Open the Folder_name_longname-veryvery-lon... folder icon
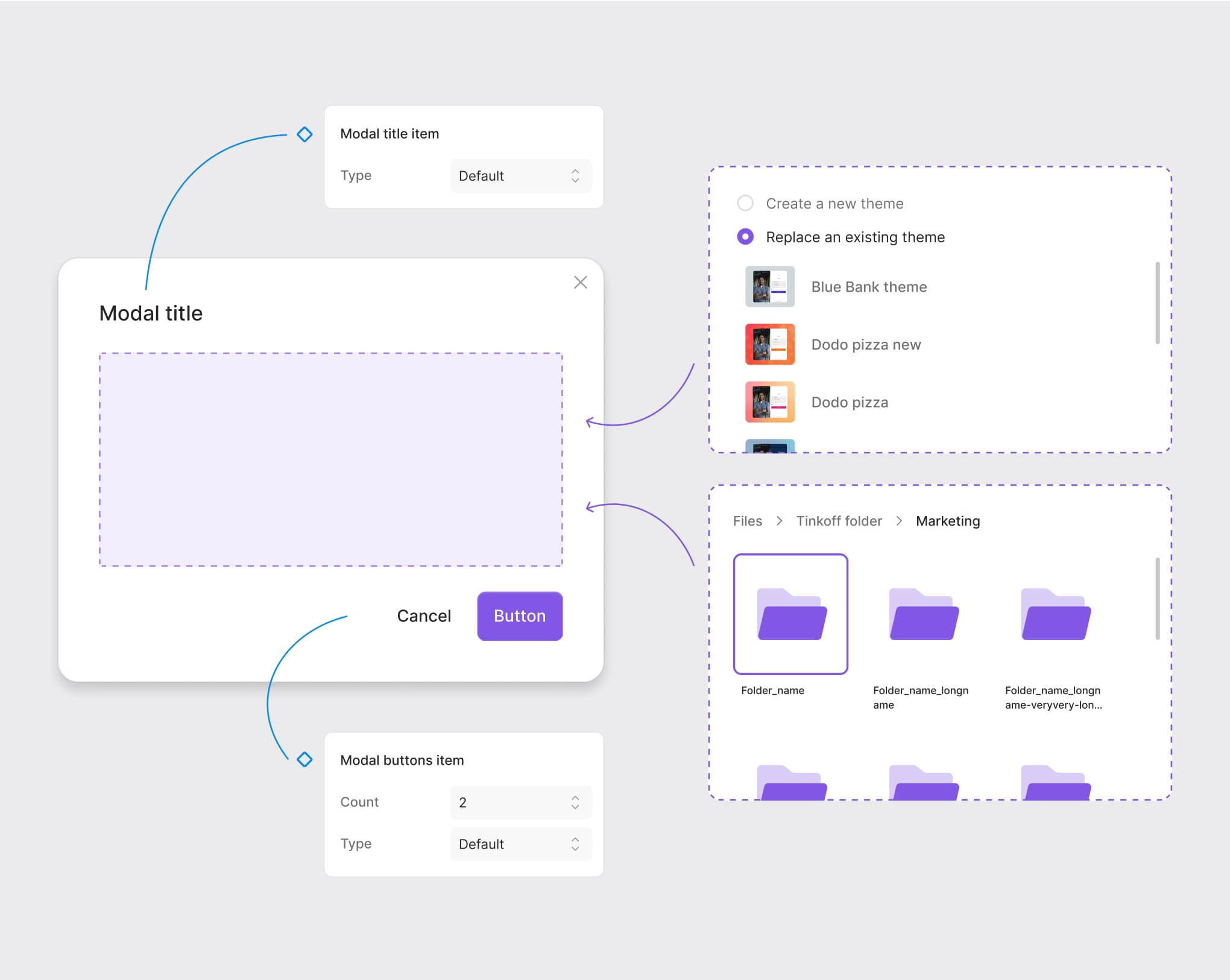 click(x=1055, y=614)
